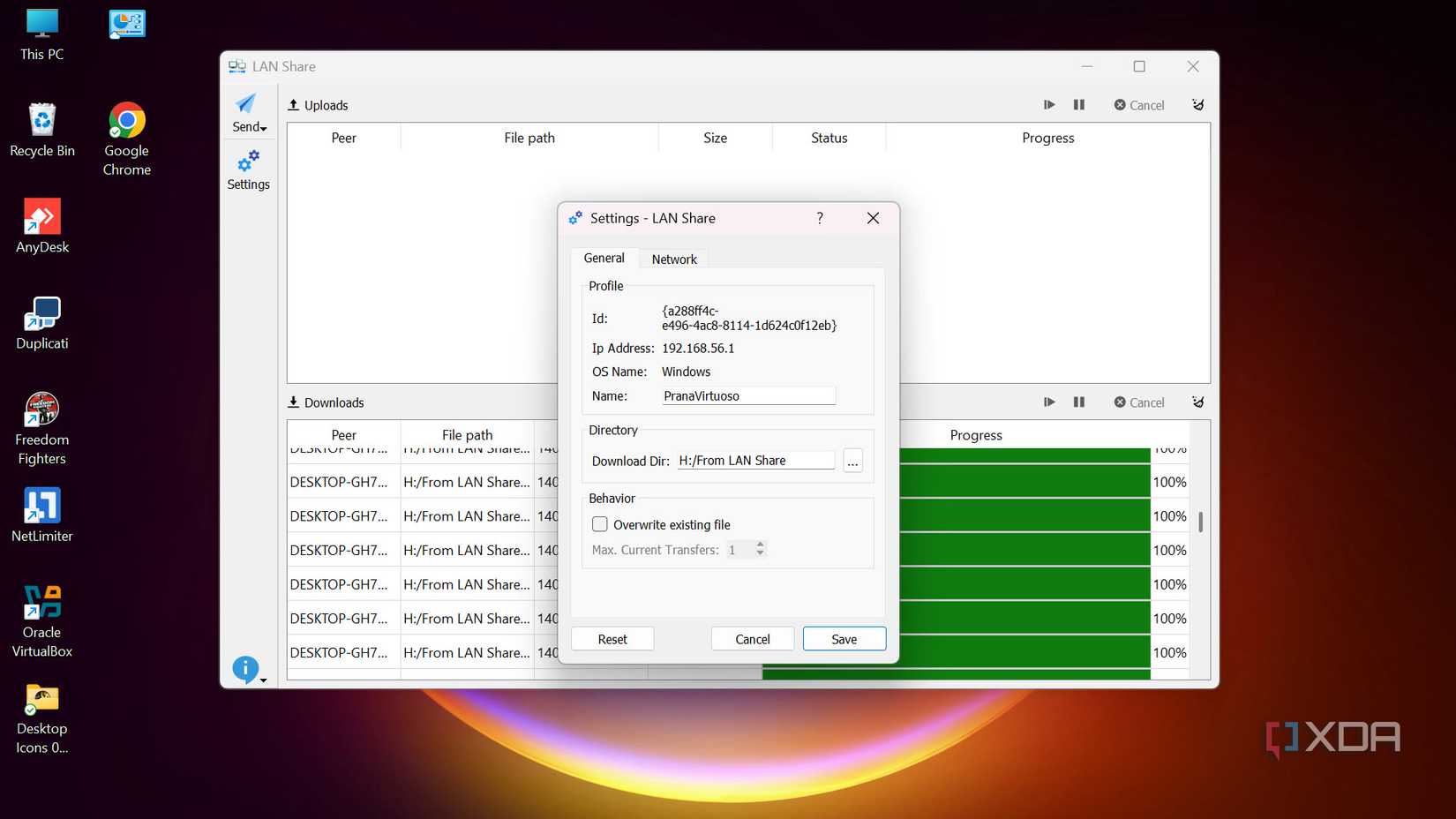Select the General tab
This screenshot has height=819, width=1456.
click(x=604, y=259)
